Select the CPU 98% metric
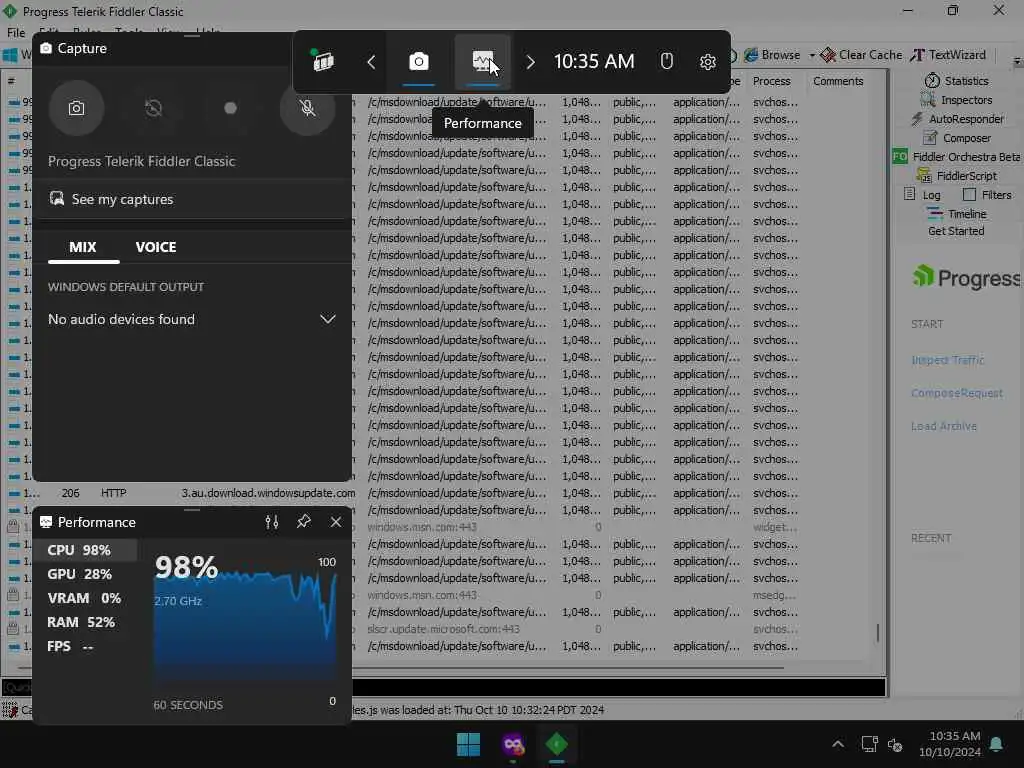This screenshot has width=1024, height=768. point(85,550)
